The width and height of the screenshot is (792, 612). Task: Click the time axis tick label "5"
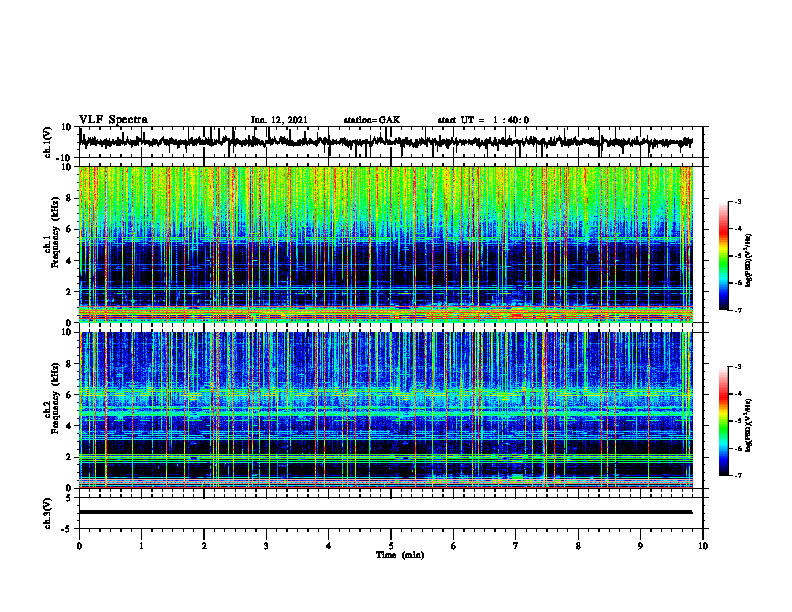pyautogui.click(x=391, y=546)
